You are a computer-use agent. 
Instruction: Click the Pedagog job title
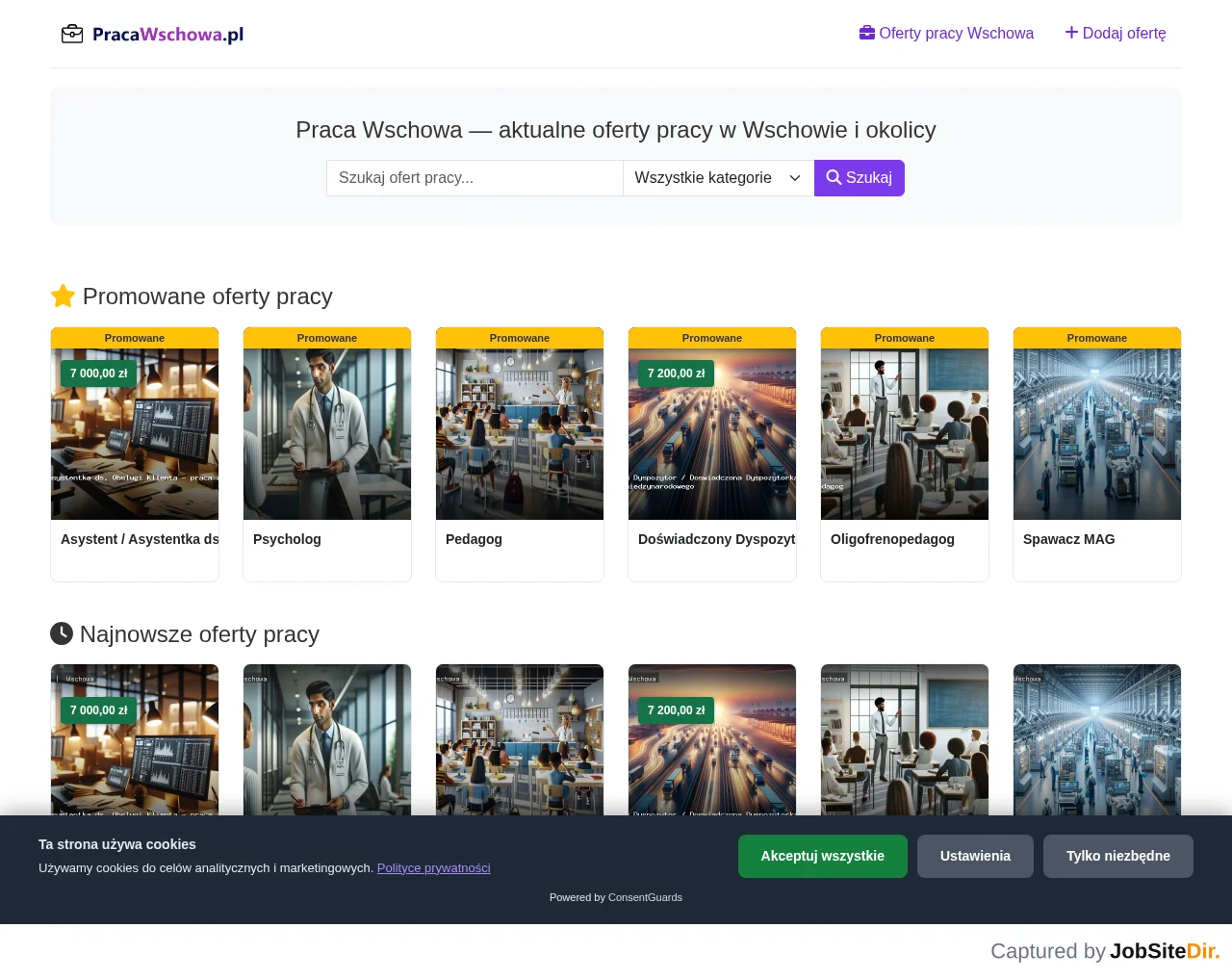click(474, 539)
